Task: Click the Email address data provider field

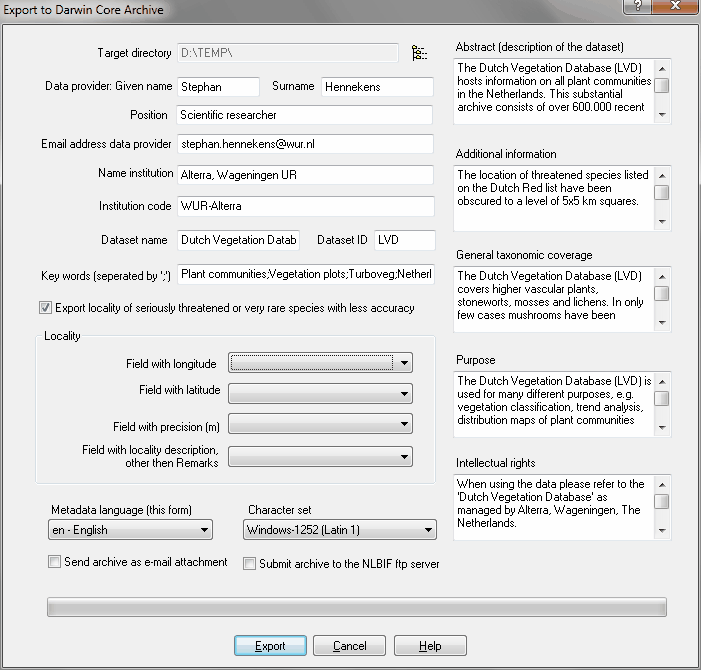Action: coord(305,145)
